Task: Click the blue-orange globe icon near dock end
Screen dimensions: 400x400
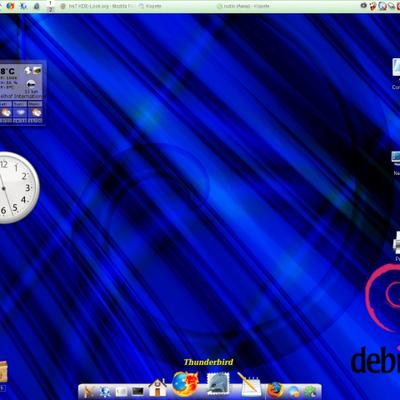Action: (x=294, y=391)
